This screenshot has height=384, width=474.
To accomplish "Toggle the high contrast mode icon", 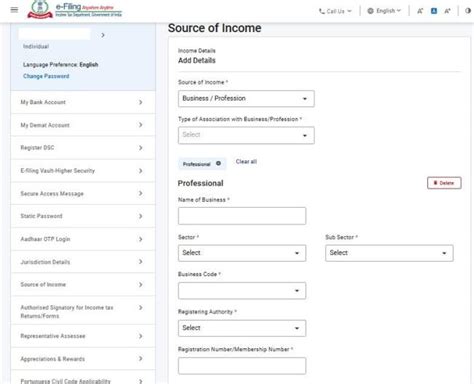I will (x=468, y=11).
